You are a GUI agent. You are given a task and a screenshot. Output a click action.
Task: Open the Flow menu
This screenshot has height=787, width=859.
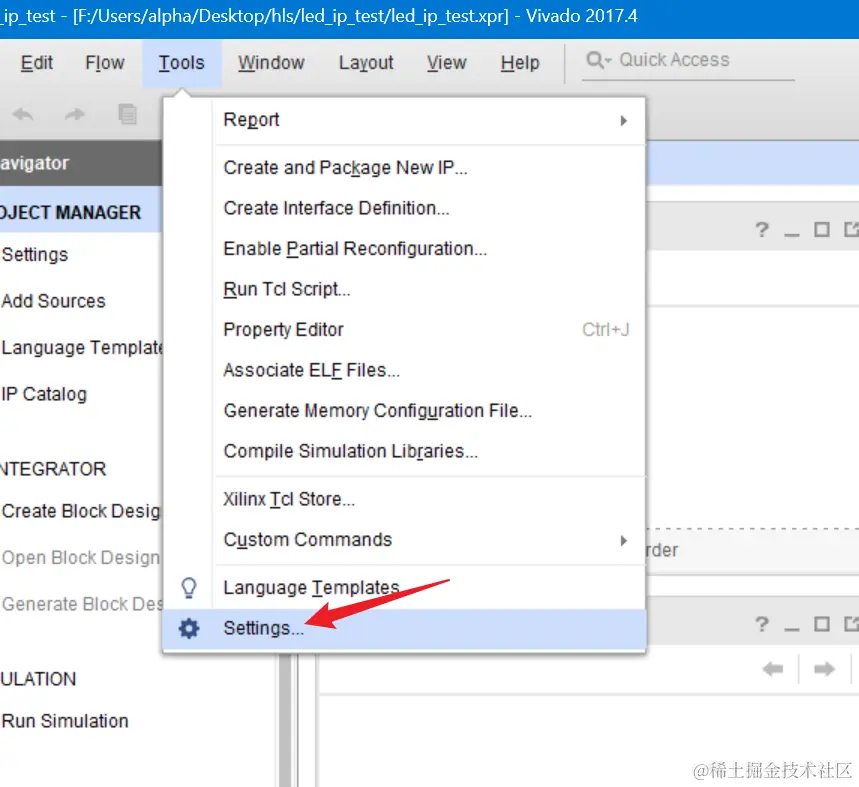click(x=105, y=63)
